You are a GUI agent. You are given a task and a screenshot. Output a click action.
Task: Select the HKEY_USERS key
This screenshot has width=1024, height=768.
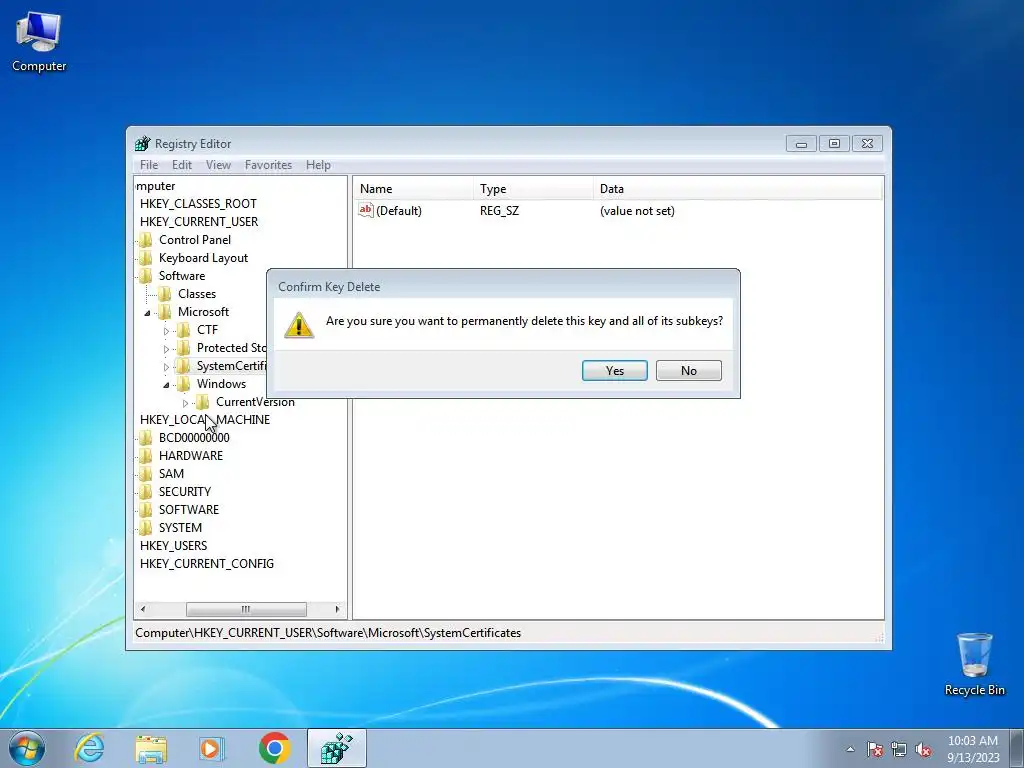tap(173, 545)
